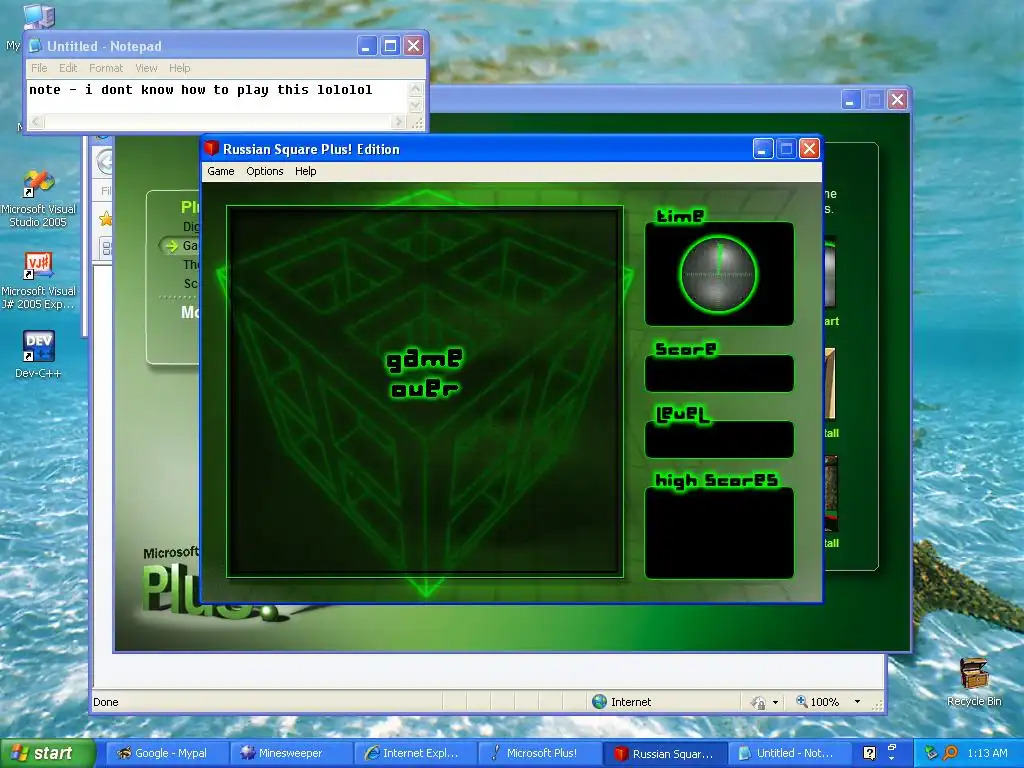Click the Internet zone globe in status bar

[x=599, y=701]
